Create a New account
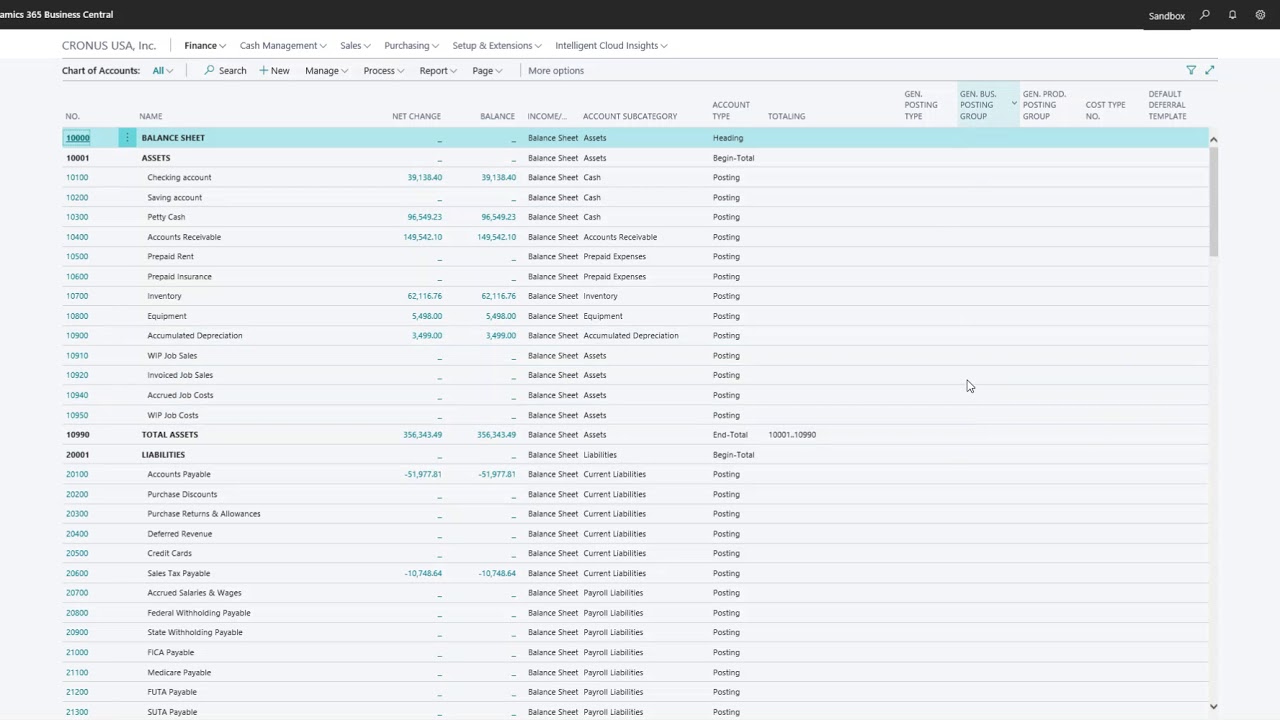Screen dimensions: 1280x720 pyautogui.click(x=274, y=71)
